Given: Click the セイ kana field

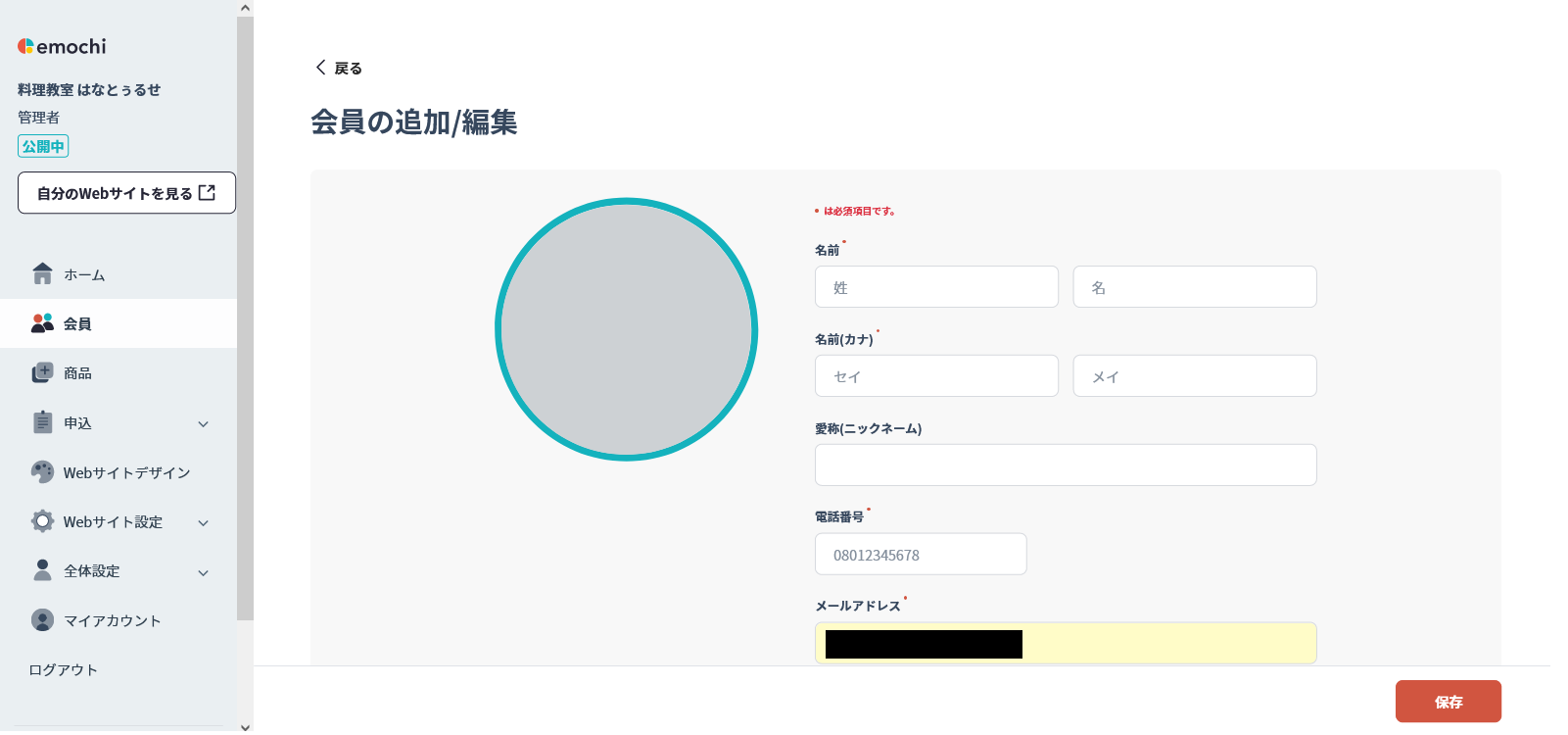Looking at the screenshot, I should (936, 376).
